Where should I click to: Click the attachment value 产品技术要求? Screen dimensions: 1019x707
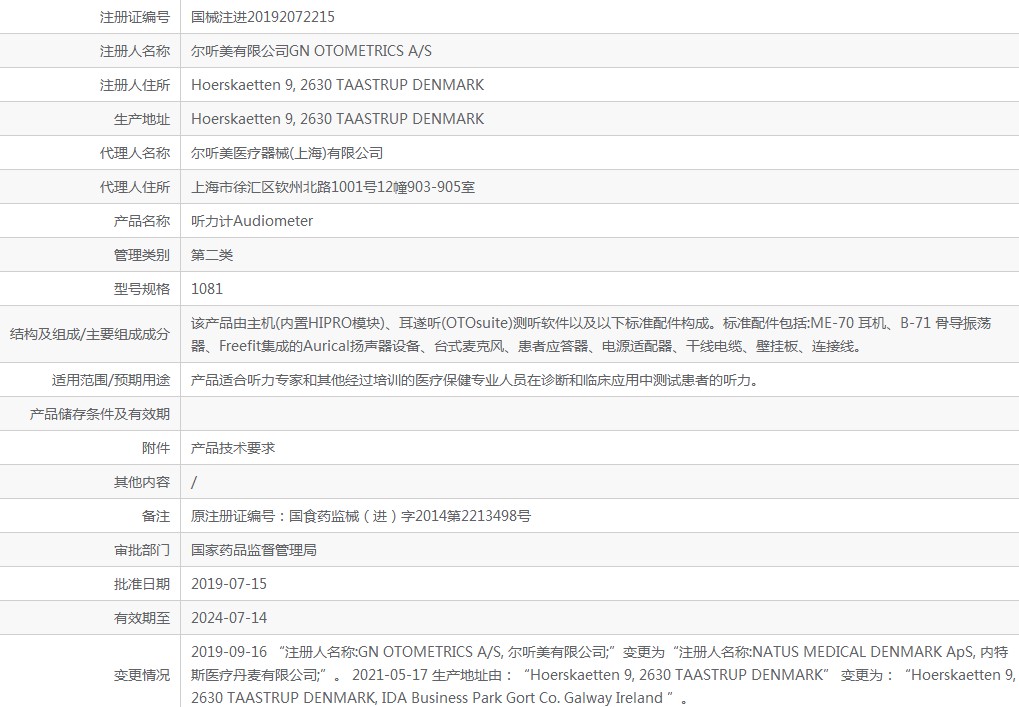tap(233, 448)
